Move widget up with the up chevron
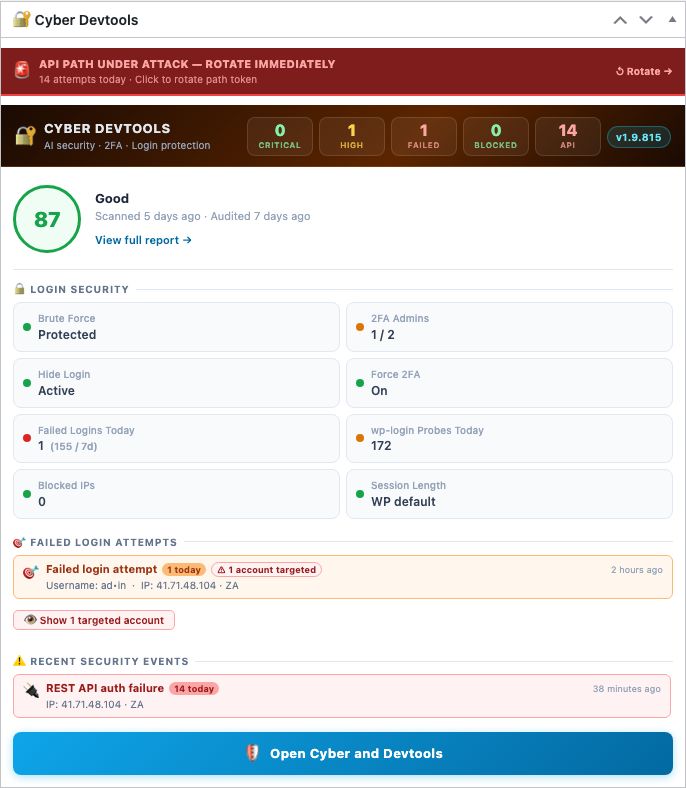 pyautogui.click(x=620, y=20)
